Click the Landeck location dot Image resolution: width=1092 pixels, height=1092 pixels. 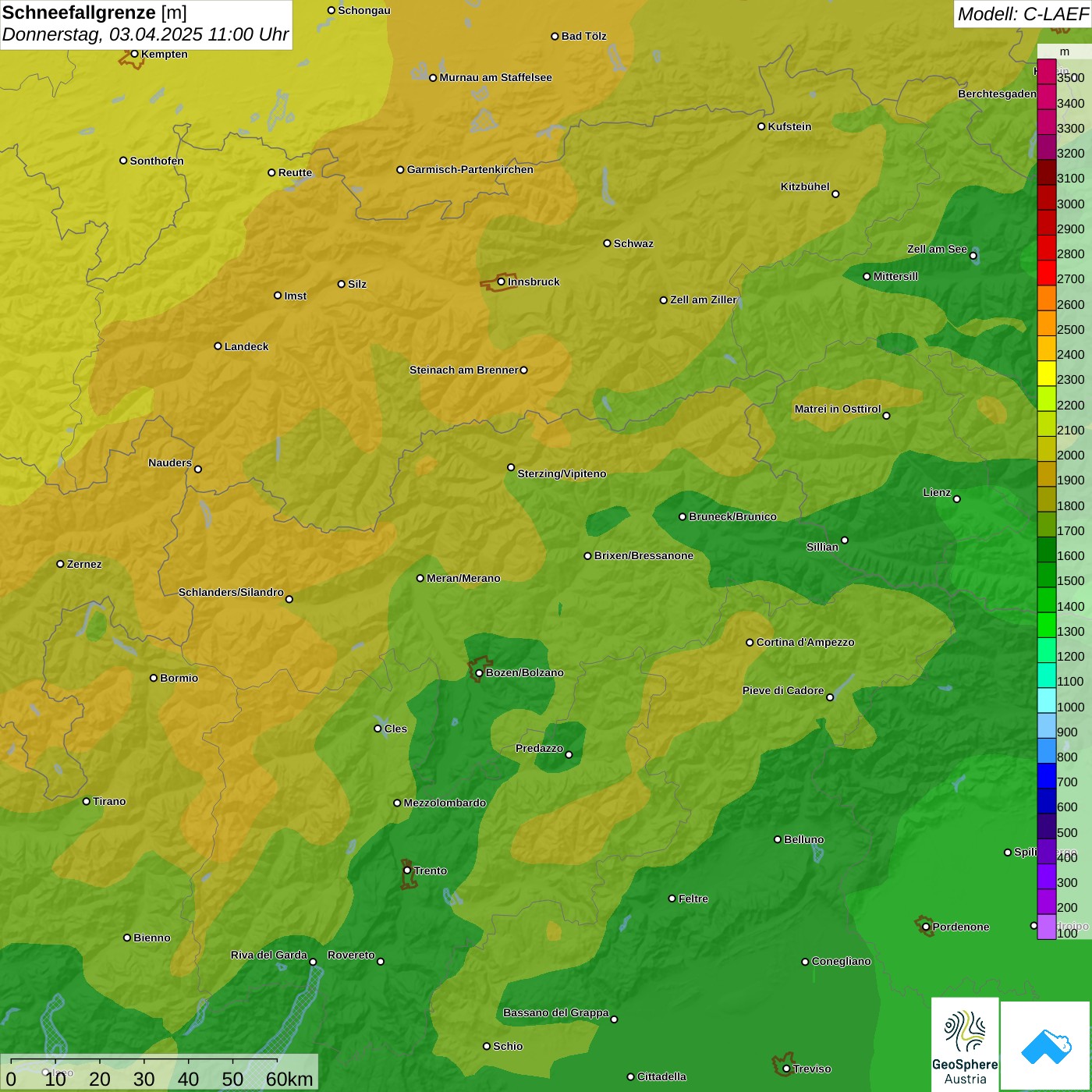(218, 346)
